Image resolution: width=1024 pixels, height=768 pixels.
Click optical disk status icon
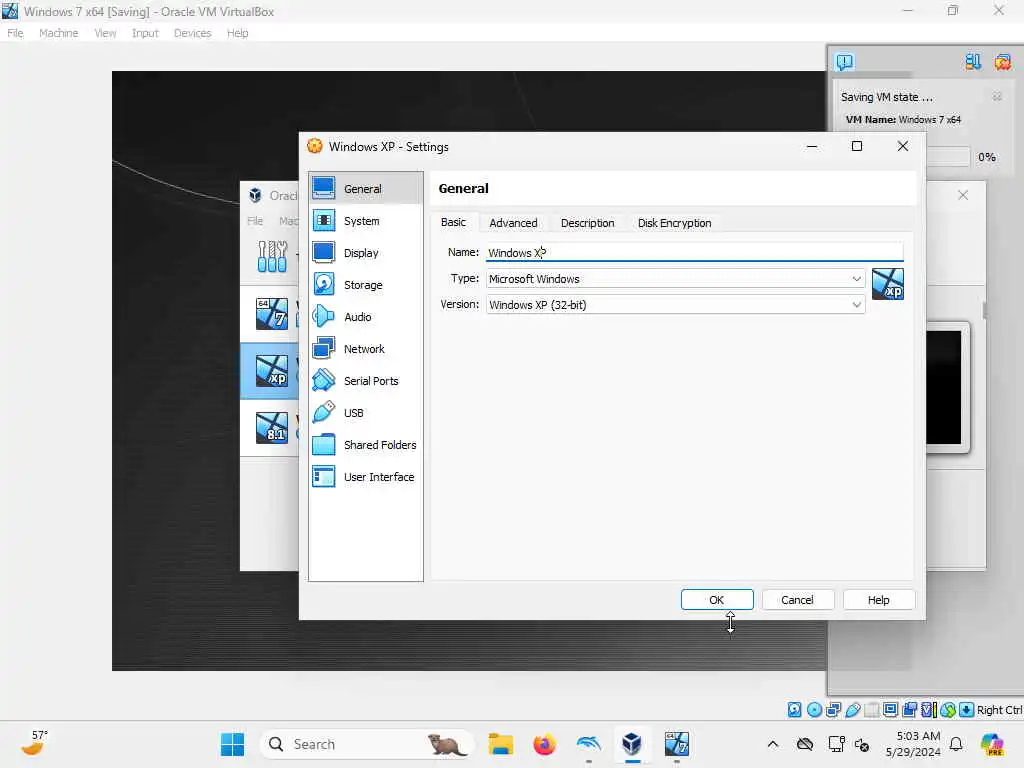pos(814,710)
